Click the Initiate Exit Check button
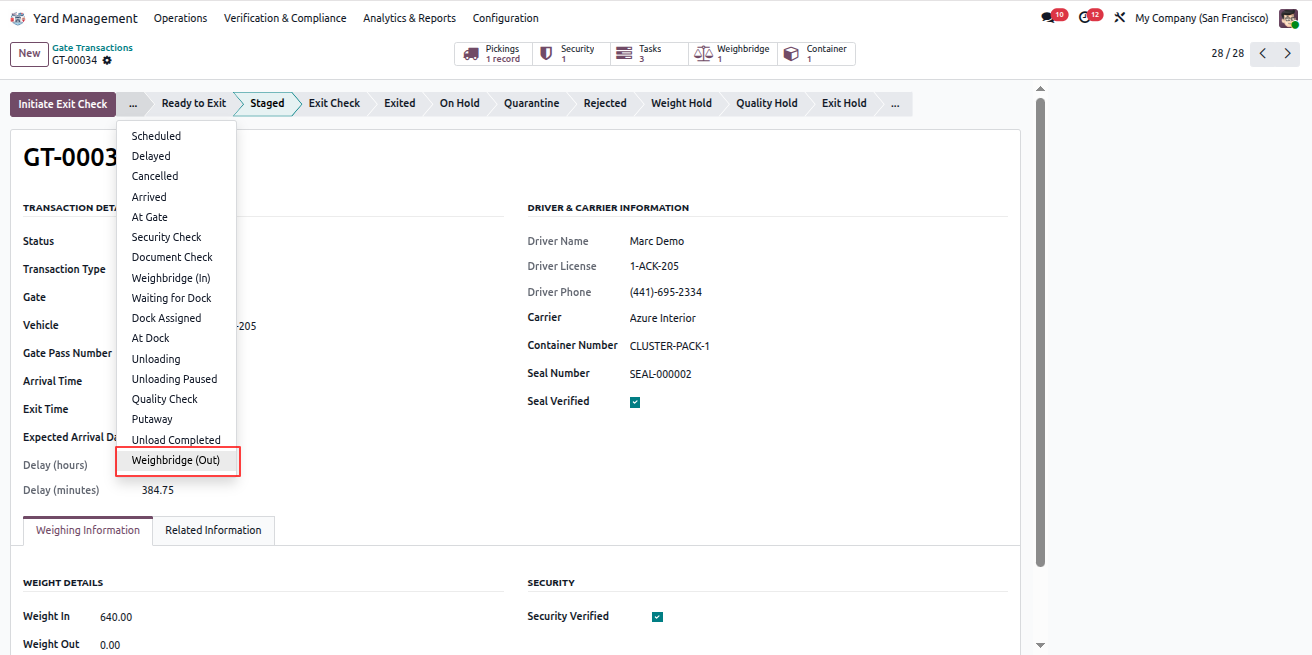The image size is (1312, 655). pyautogui.click(x=63, y=104)
